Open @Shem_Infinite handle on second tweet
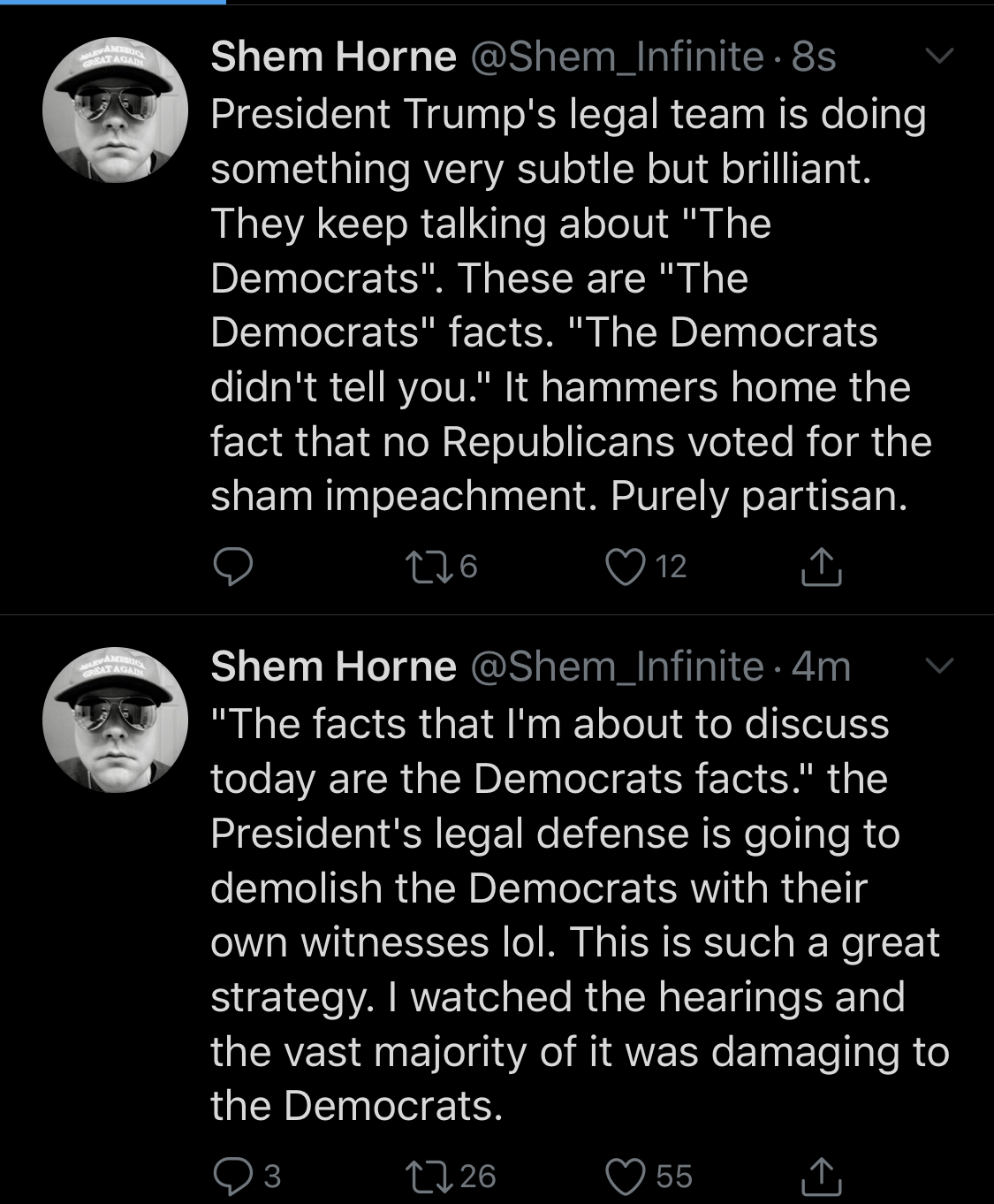994x1204 pixels. click(x=617, y=667)
